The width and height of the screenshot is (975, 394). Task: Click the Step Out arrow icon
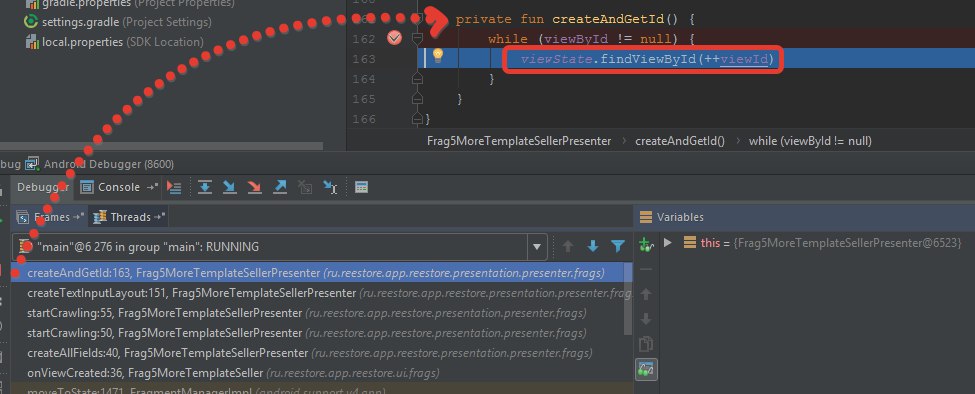[x=280, y=187]
